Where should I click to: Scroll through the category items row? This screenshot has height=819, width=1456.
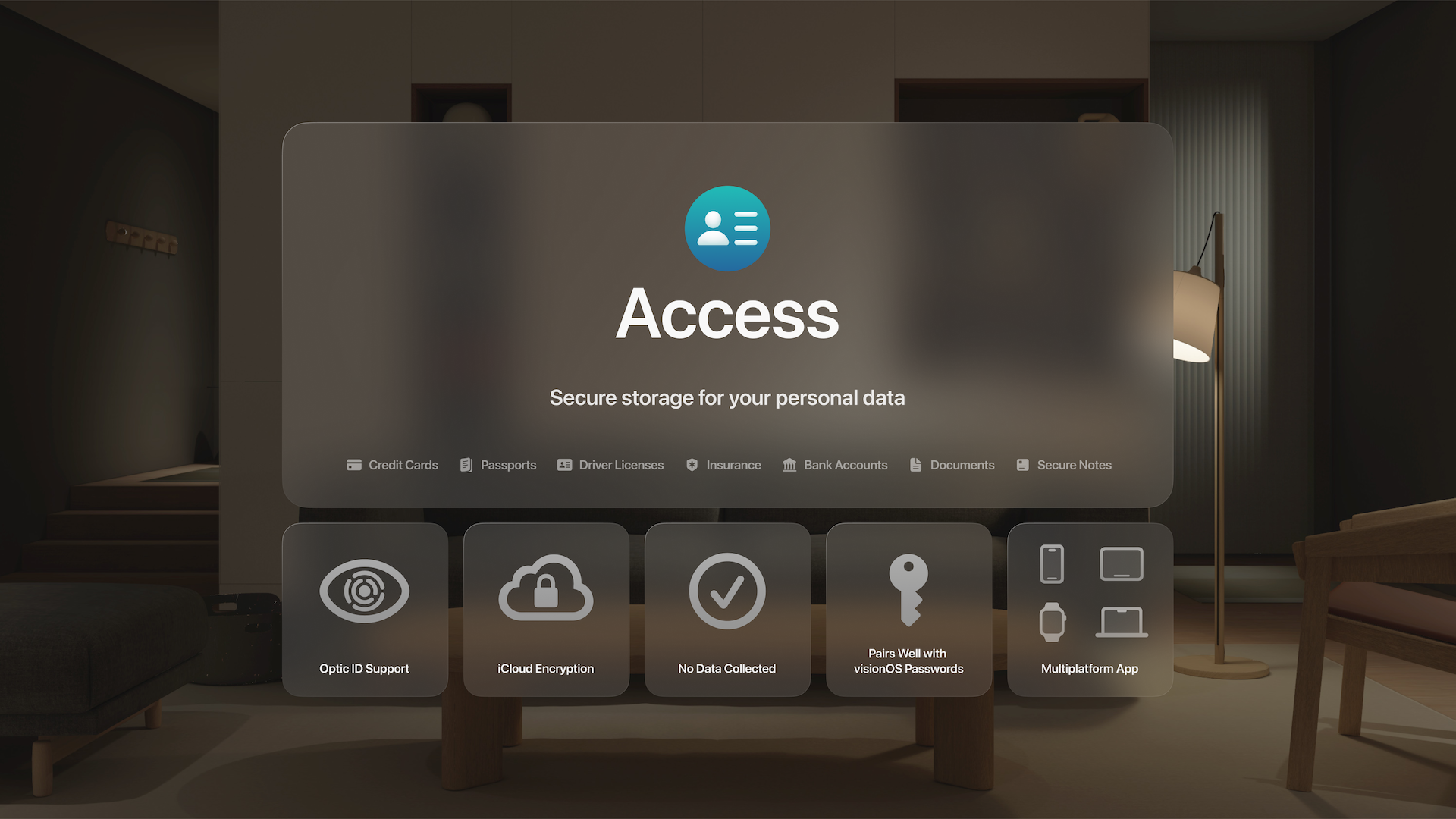(727, 465)
